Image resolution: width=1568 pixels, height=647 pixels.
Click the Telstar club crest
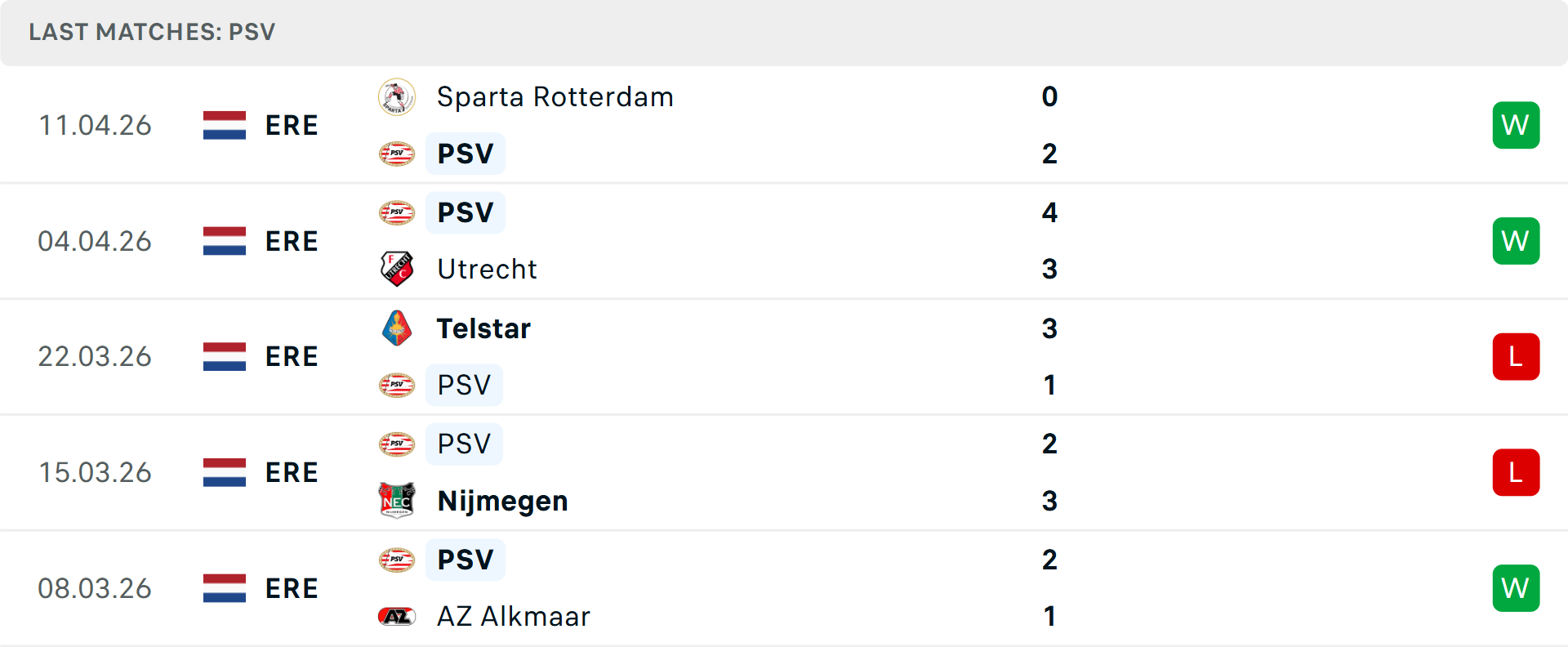(397, 328)
